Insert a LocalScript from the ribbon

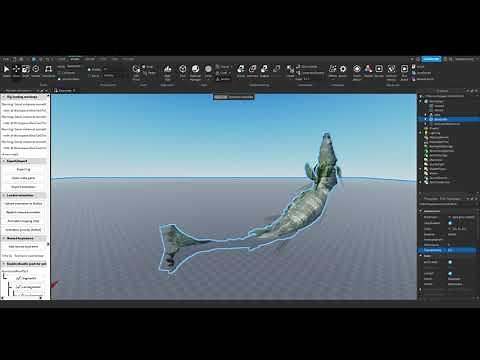click(422, 73)
